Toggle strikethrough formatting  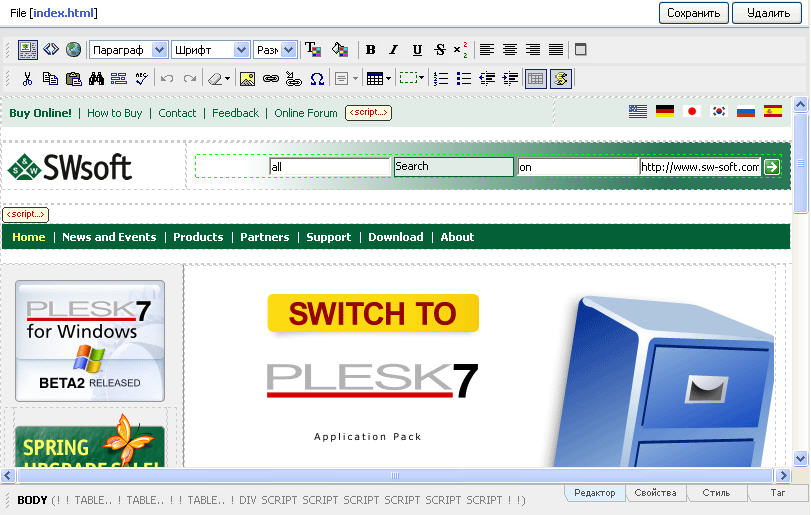440,50
